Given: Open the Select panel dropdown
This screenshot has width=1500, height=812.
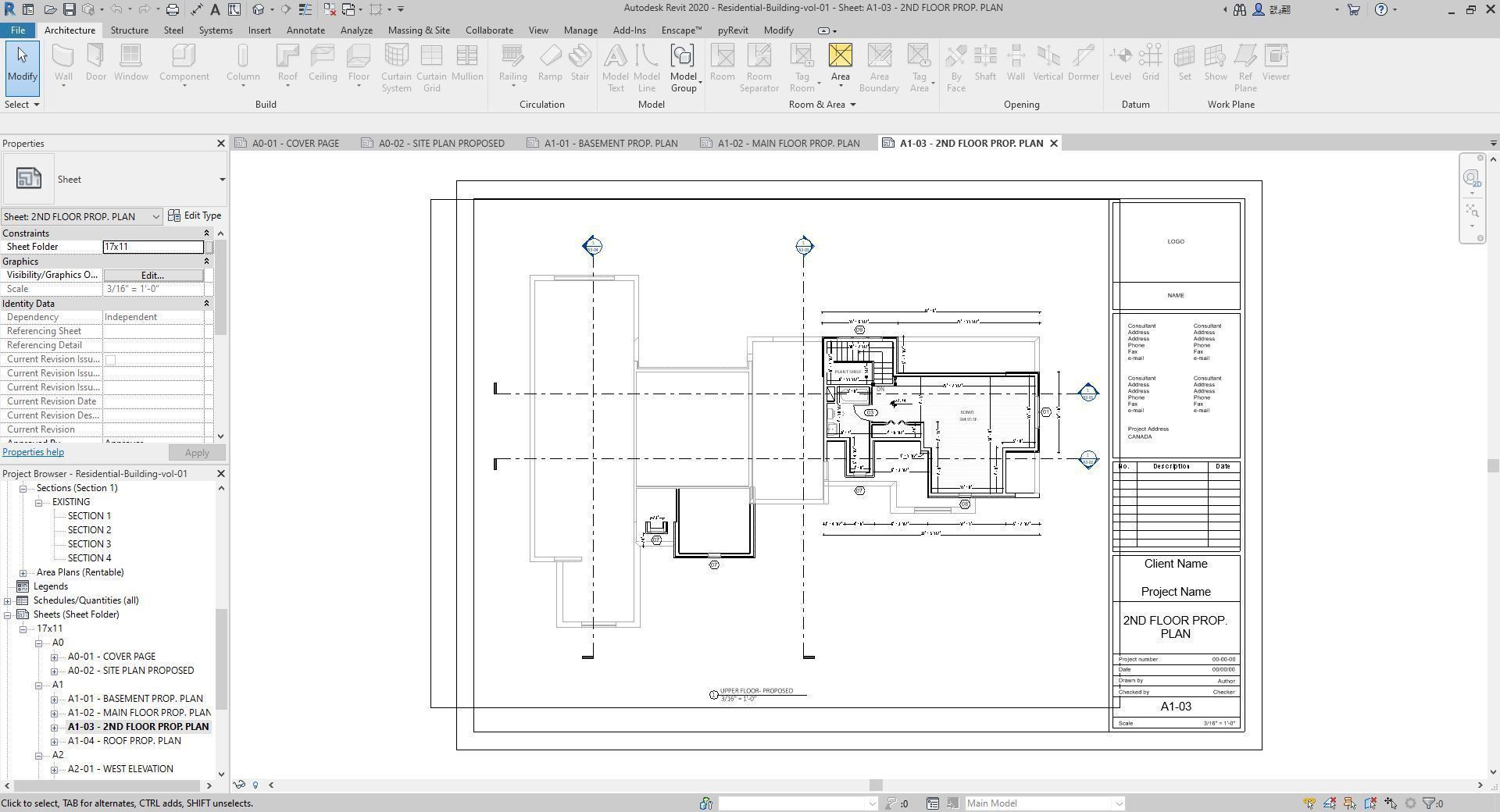Looking at the screenshot, I should pyautogui.click(x=22, y=104).
